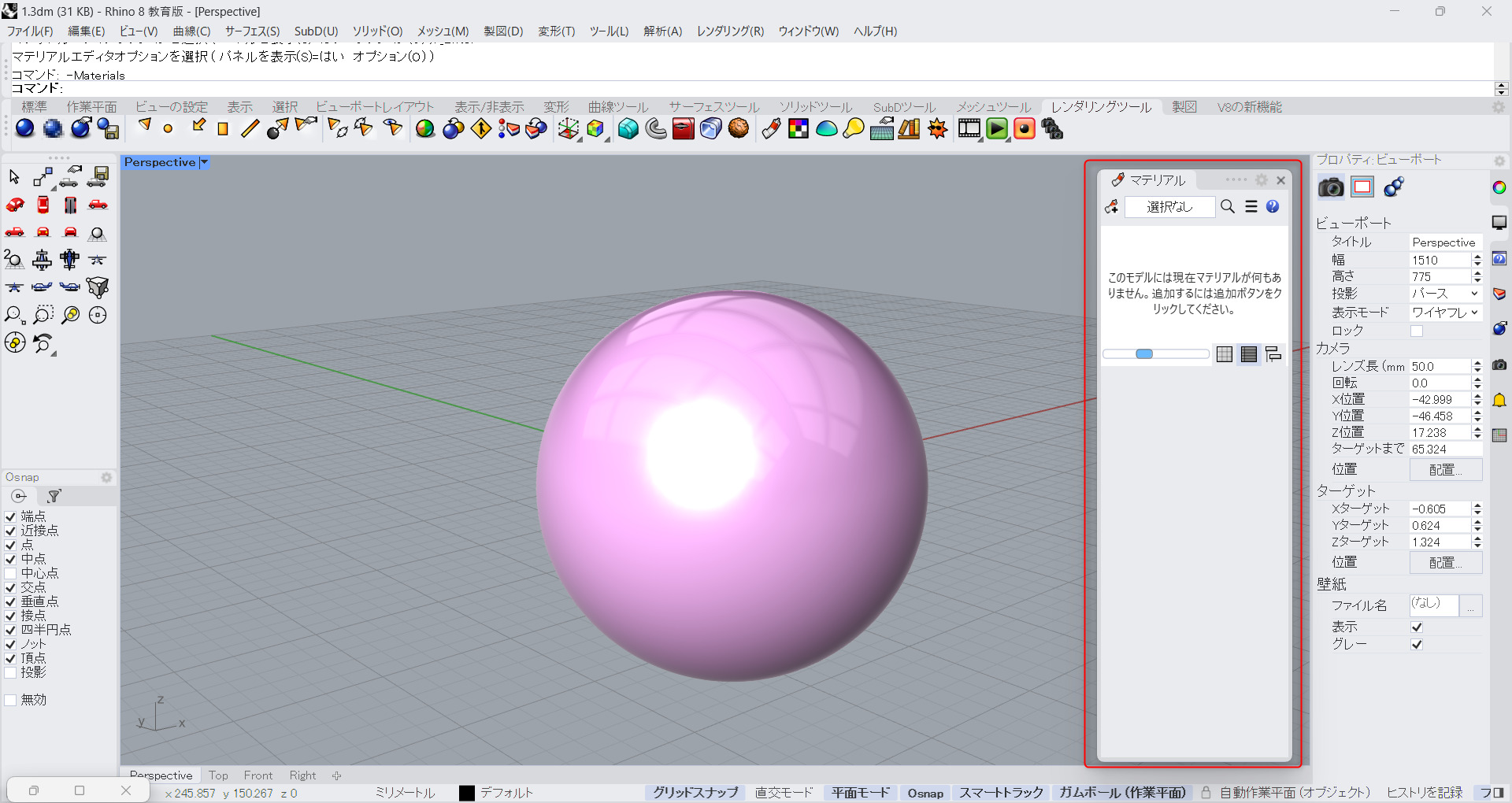
Task: Switch material view to list mode
Action: point(1249,354)
